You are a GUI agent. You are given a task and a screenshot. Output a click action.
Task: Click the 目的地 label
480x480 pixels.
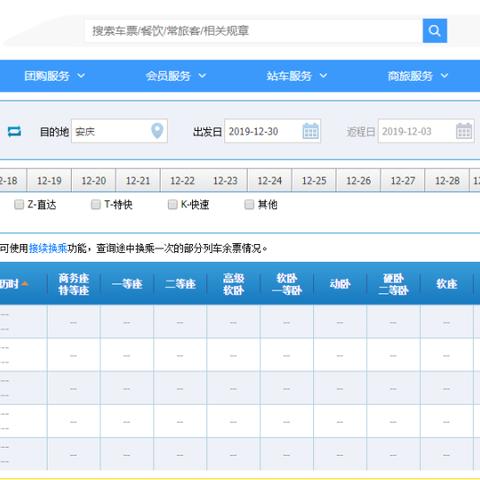click(54, 132)
